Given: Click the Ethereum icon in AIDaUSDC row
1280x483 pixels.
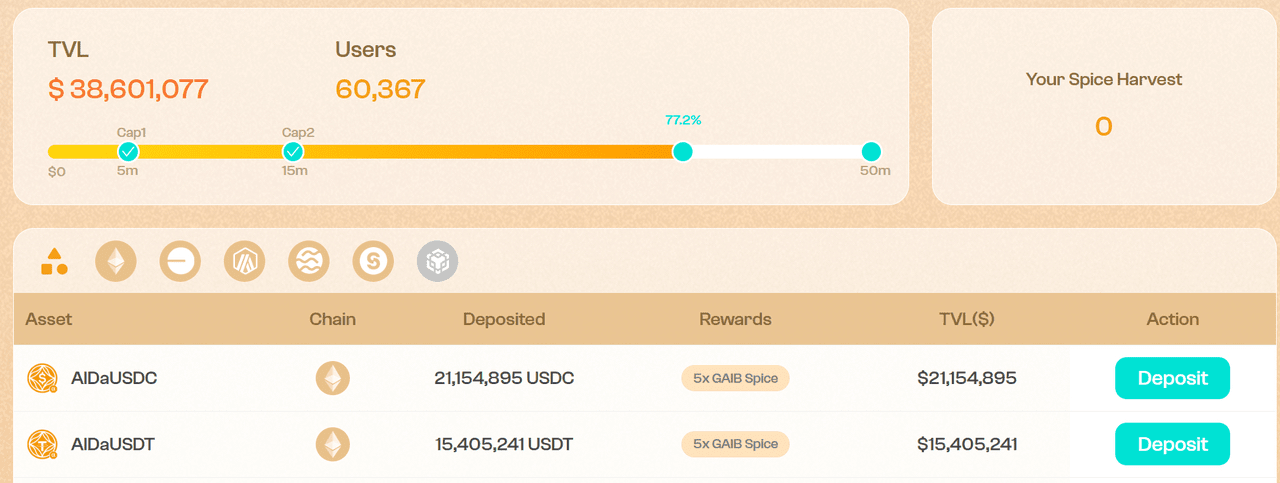Looking at the screenshot, I should [x=333, y=378].
